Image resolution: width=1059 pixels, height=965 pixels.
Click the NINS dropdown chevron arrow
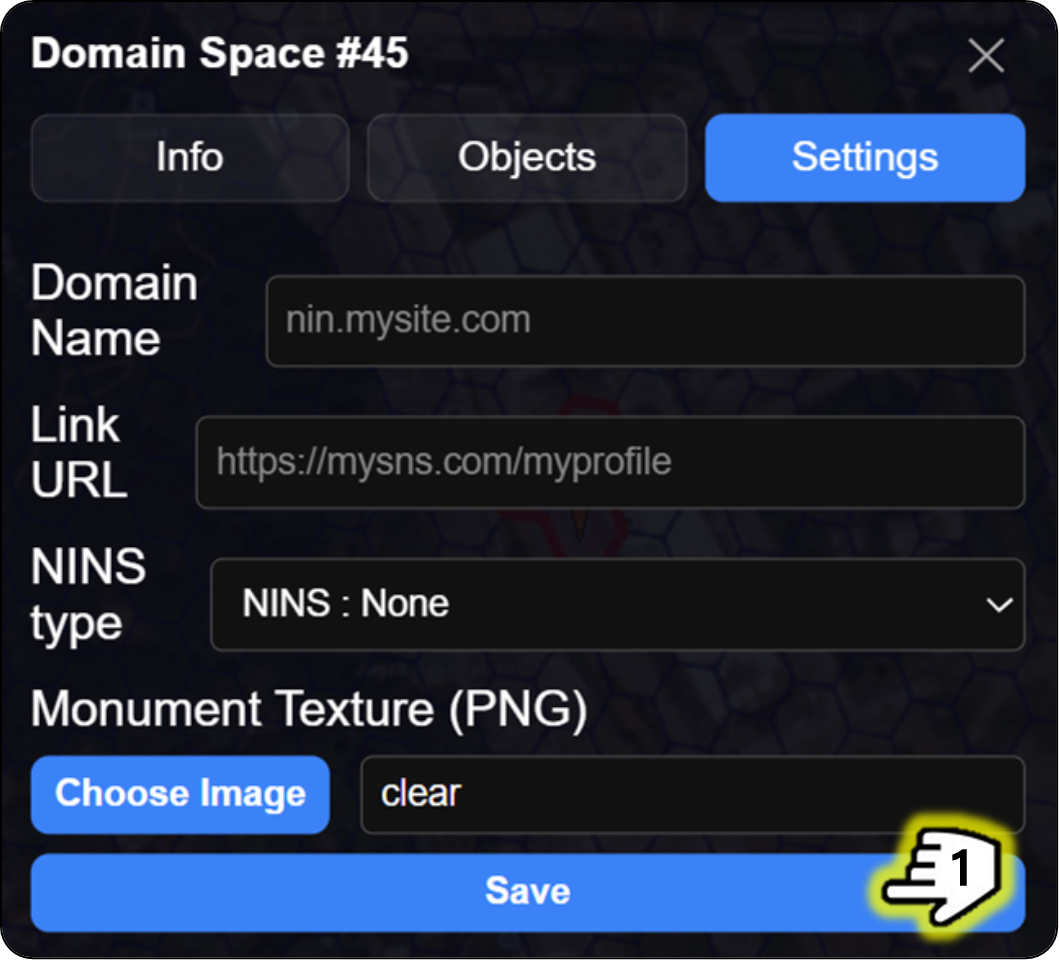click(997, 605)
